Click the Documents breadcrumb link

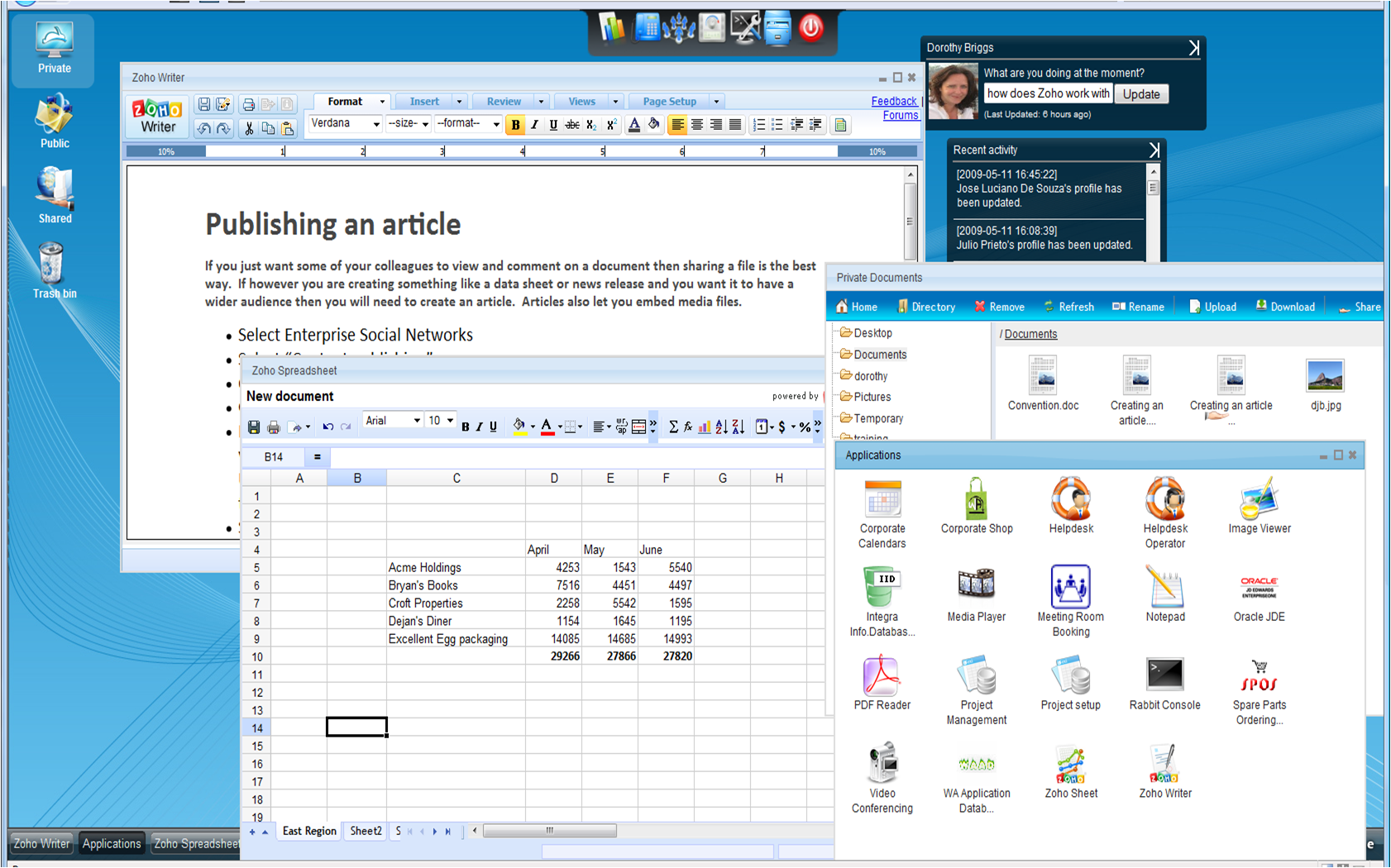click(x=1030, y=334)
